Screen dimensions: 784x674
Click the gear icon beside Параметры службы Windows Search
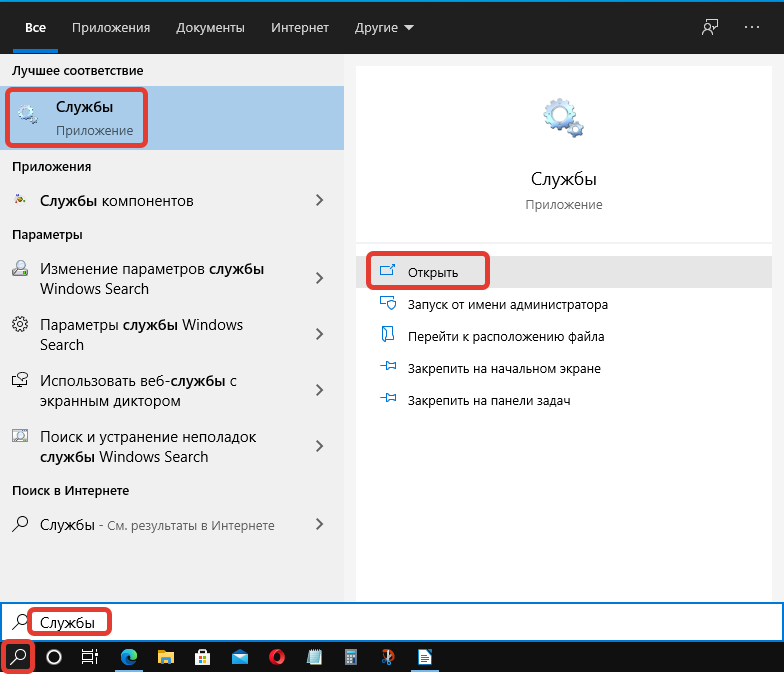pos(20,324)
